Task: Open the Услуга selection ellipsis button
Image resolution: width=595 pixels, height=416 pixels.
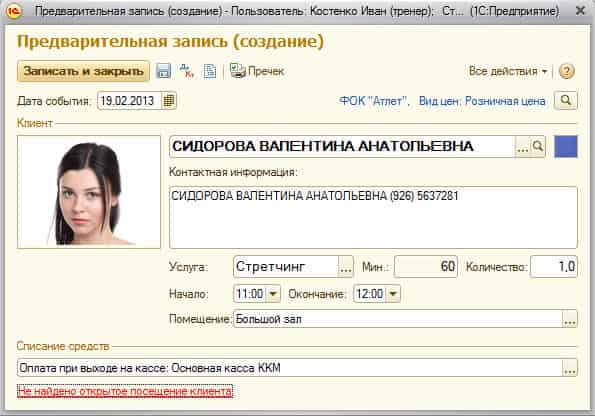Action: 345,267
